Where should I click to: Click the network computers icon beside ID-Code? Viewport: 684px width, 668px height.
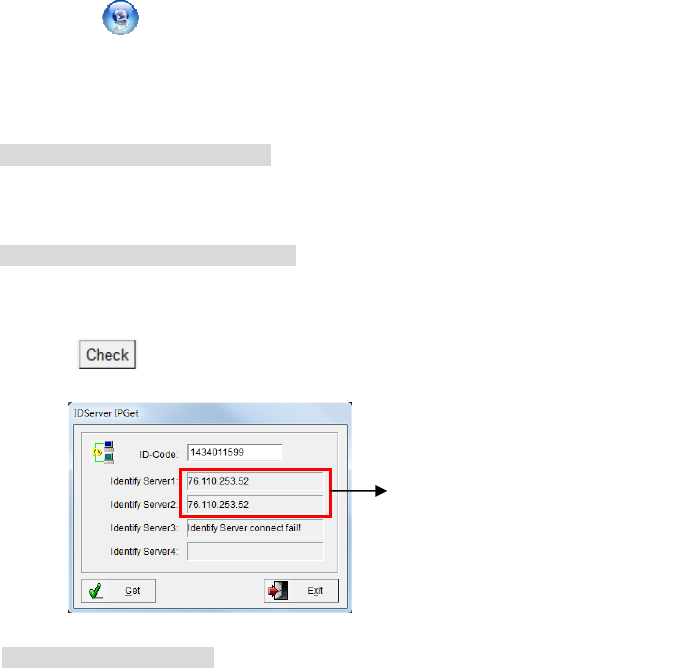(104, 452)
